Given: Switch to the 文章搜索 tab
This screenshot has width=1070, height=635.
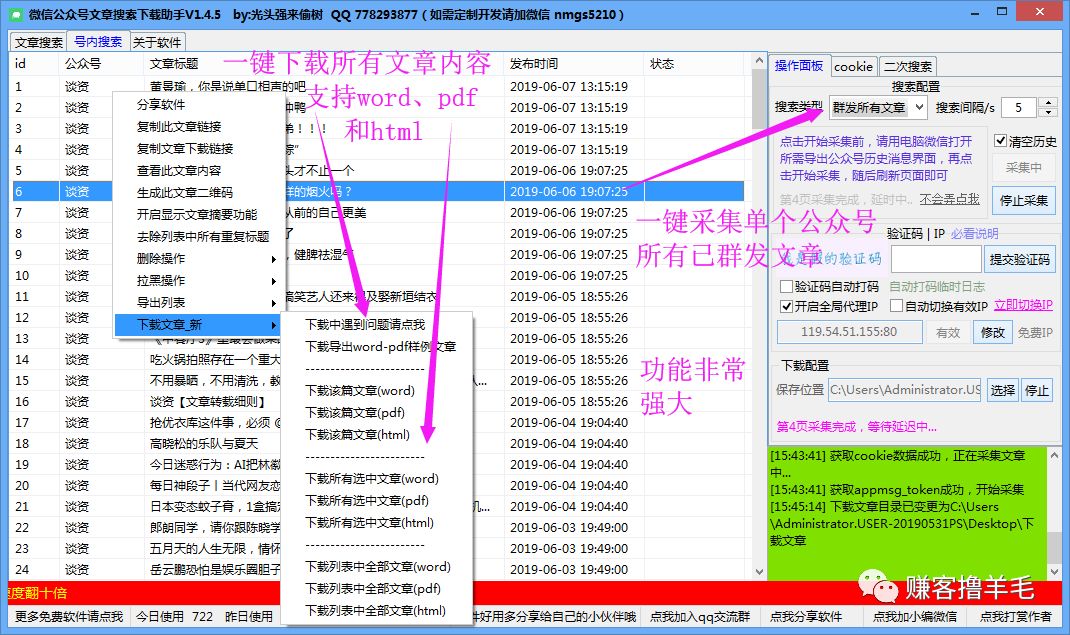Looking at the screenshot, I should (38, 42).
